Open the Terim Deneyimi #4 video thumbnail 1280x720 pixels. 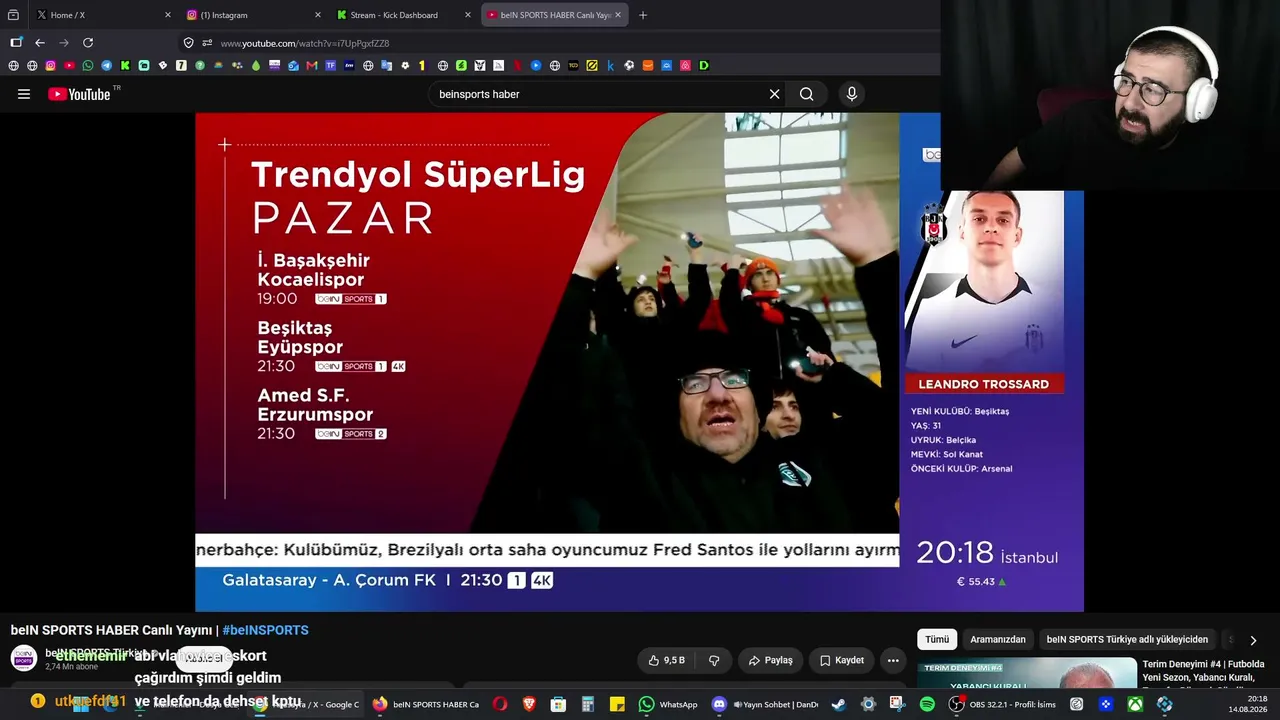point(1029,674)
